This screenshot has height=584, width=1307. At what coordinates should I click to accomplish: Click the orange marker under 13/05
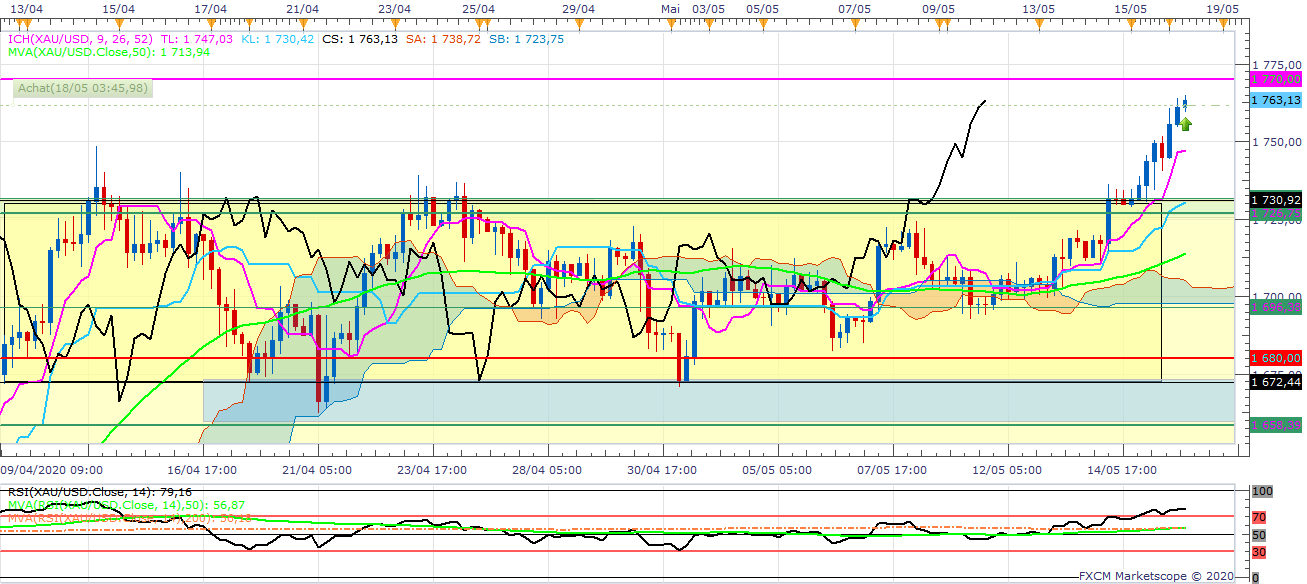pos(1038,20)
